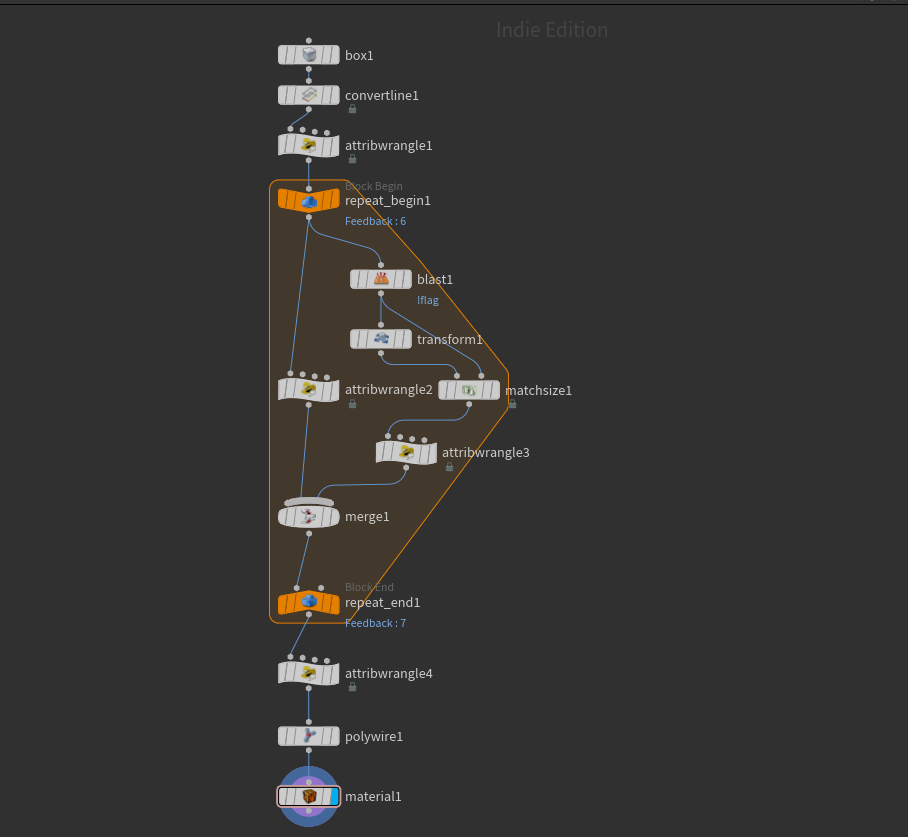Select the material1 node icon
This screenshot has width=908, height=837.
[x=309, y=796]
